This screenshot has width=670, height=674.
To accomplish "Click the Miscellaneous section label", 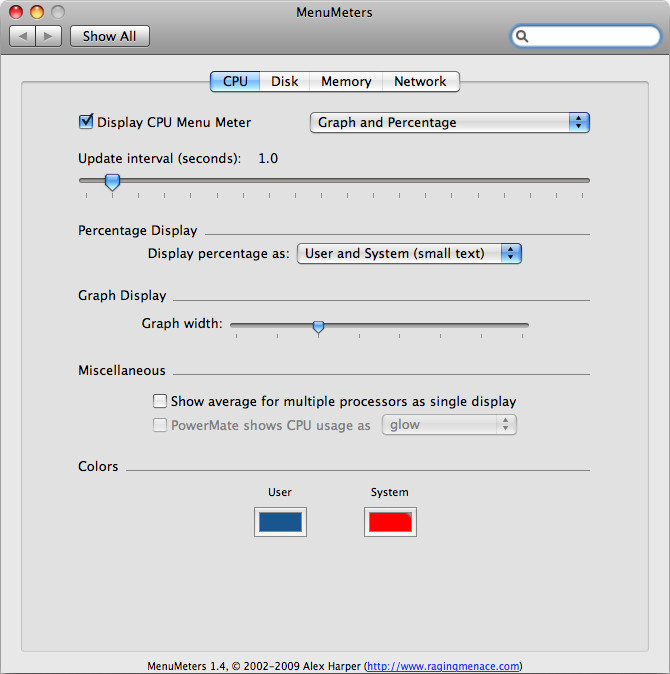I will click(x=122, y=371).
